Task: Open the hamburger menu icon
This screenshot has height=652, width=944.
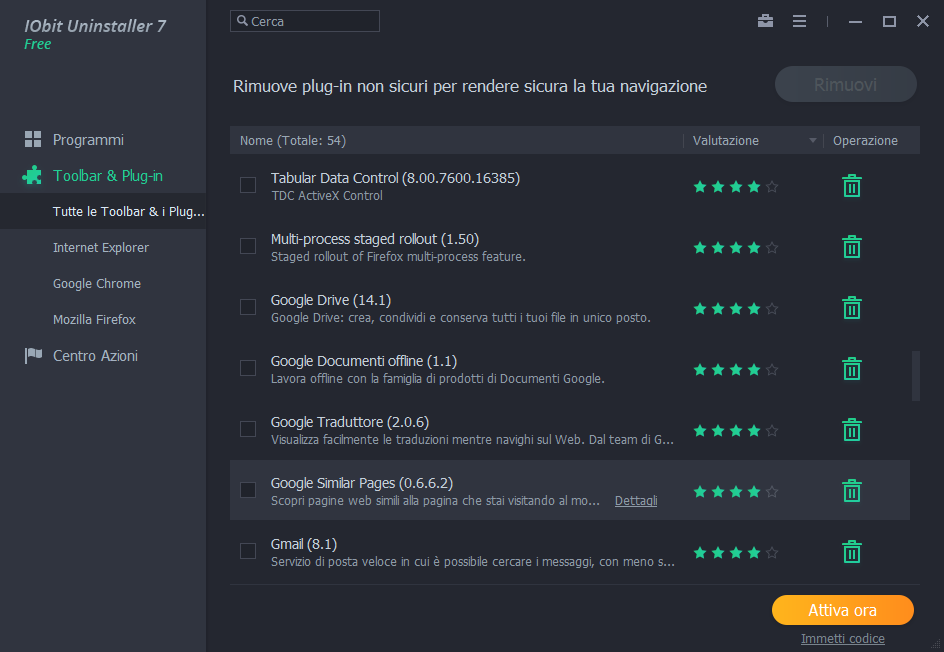Action: coord(799,21)
